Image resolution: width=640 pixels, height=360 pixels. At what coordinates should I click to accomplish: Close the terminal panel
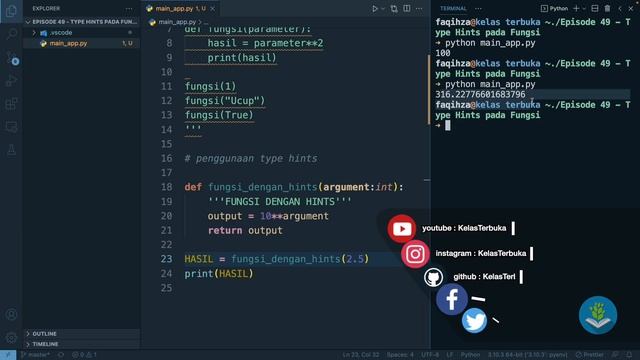[x=631, y=9]
